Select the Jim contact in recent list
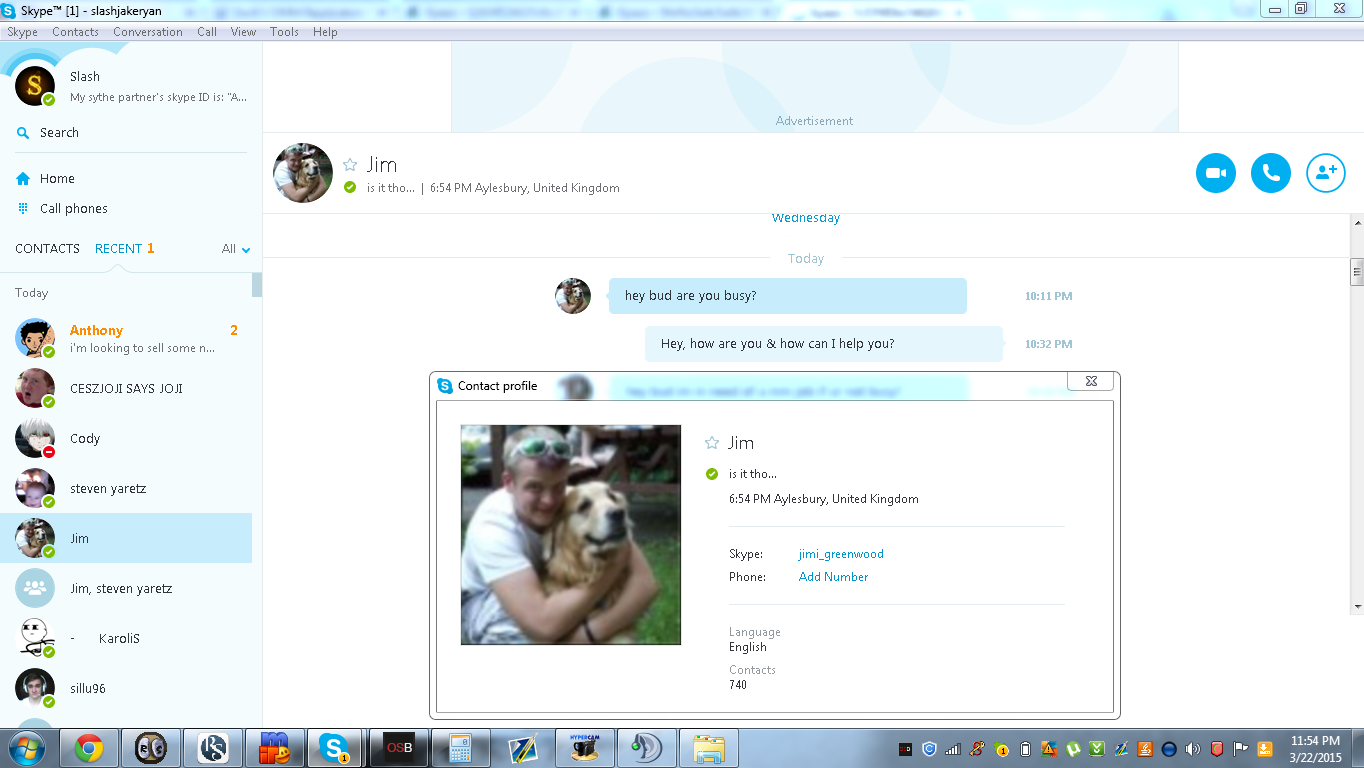 tap(126, 538)
